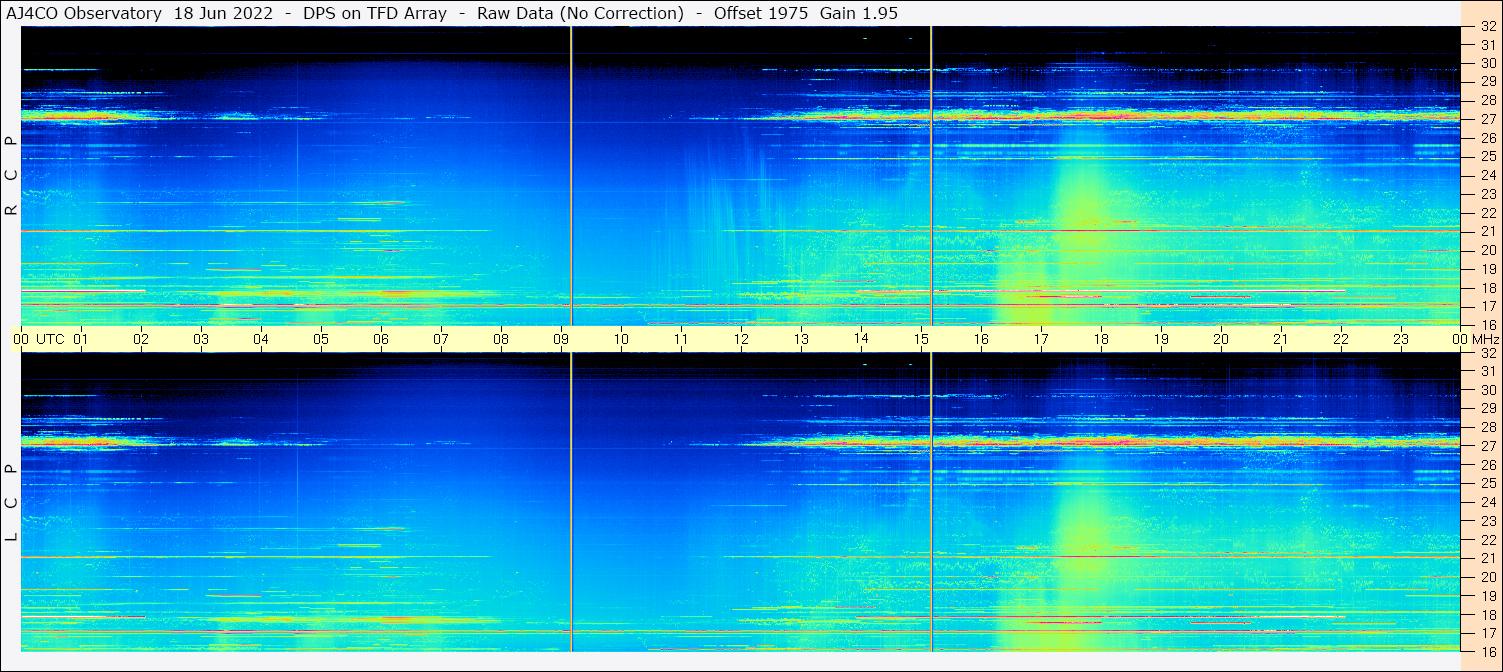Click the "19" hour label on time axis

click(x=1161, y=339)
